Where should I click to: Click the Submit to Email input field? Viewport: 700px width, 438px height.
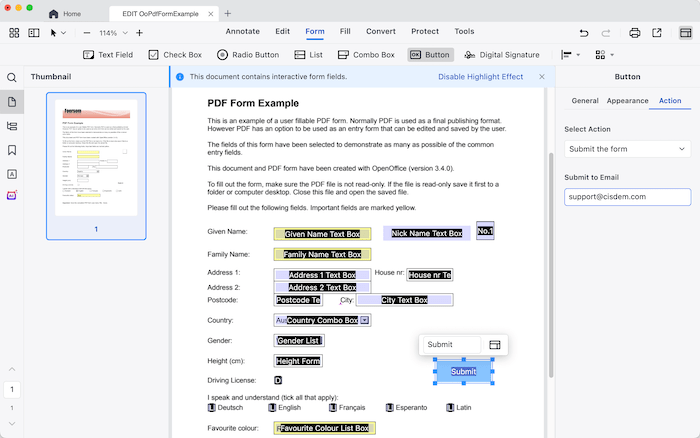point(627,197)
